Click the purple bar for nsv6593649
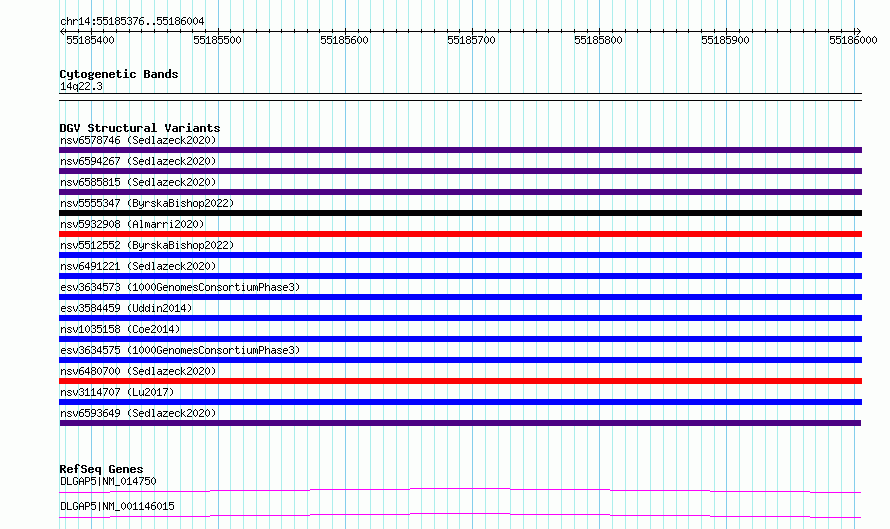Viewport: 890px width, 529px height. (460, 423)
